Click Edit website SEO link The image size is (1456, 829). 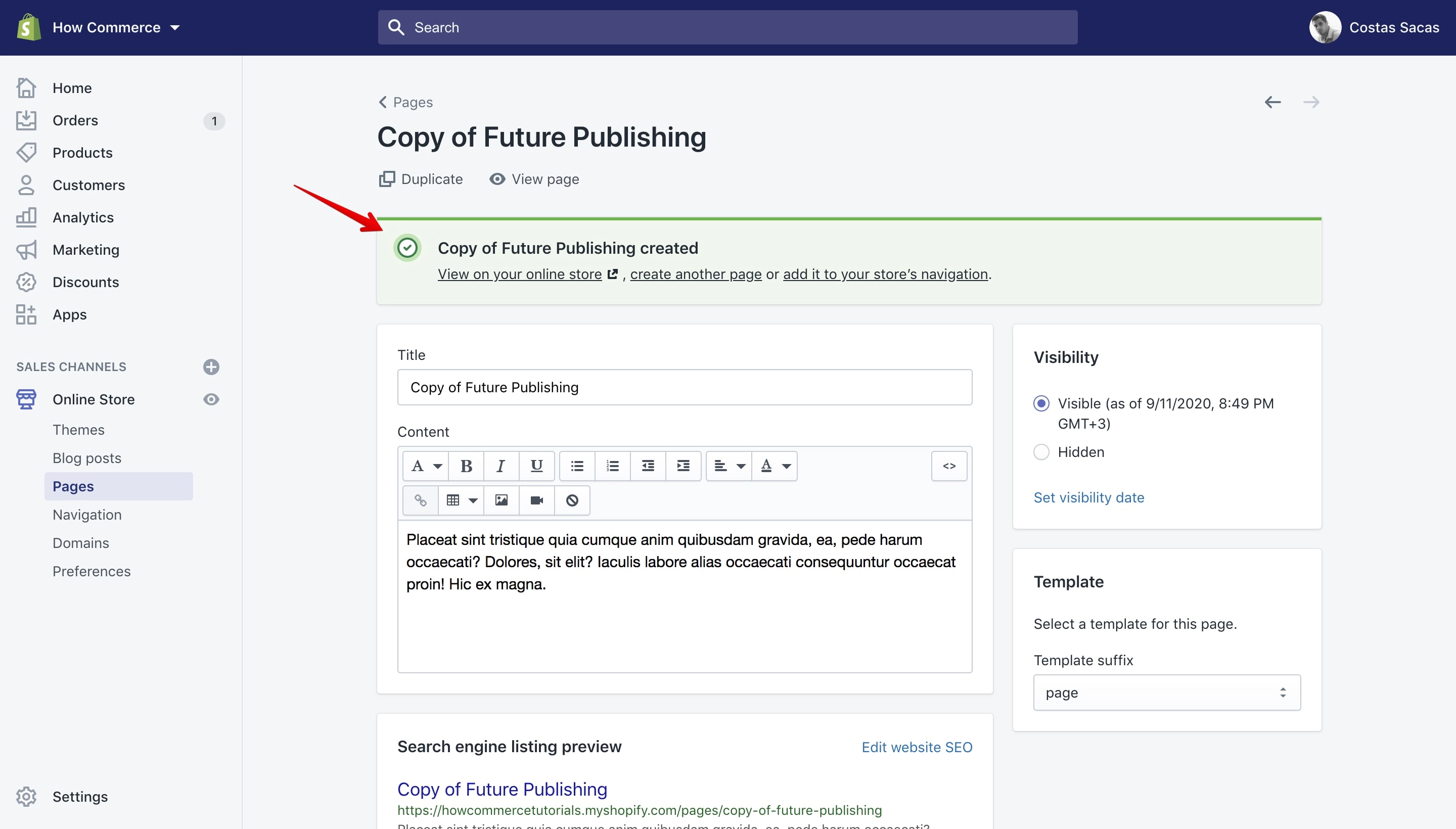click(917, 748)
